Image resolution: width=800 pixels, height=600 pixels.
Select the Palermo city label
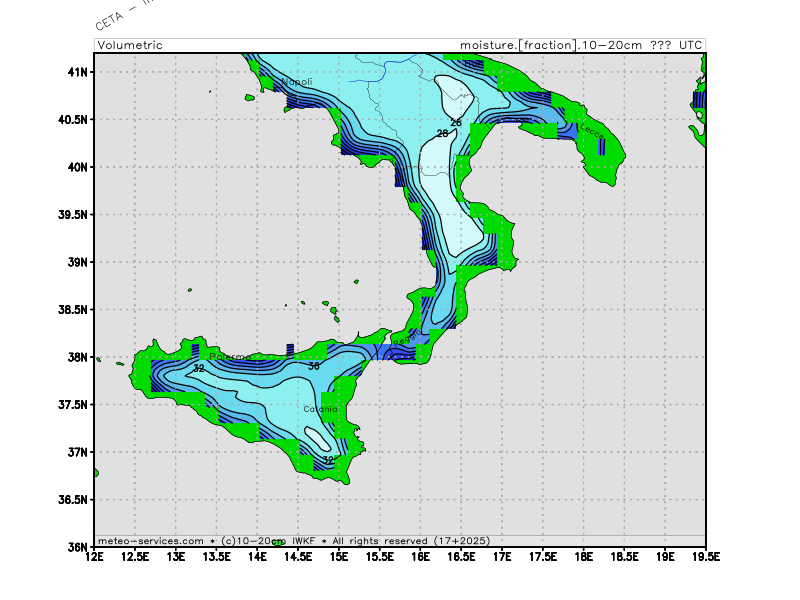click(228, 357)
